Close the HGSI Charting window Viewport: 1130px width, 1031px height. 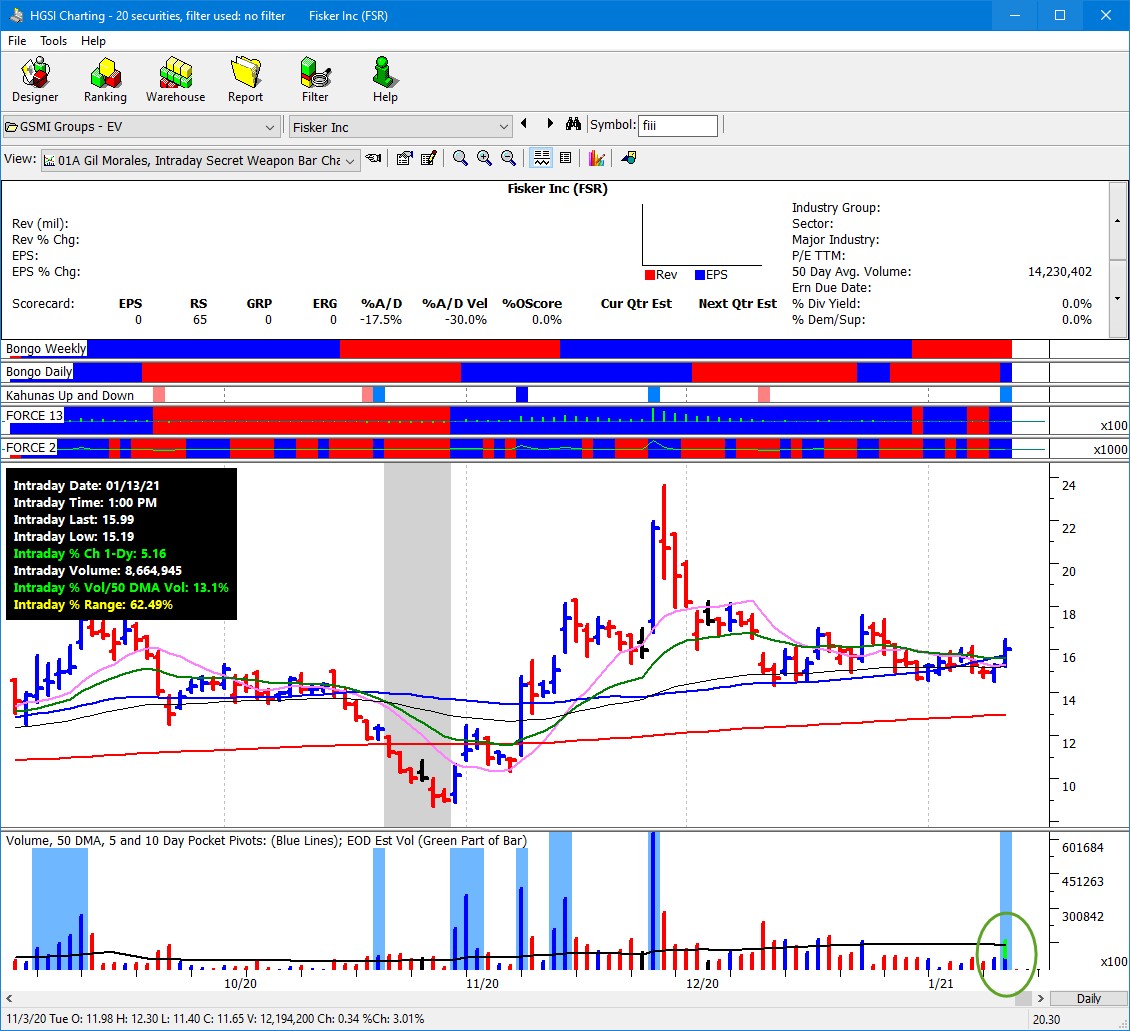[x=1105, y=15]
